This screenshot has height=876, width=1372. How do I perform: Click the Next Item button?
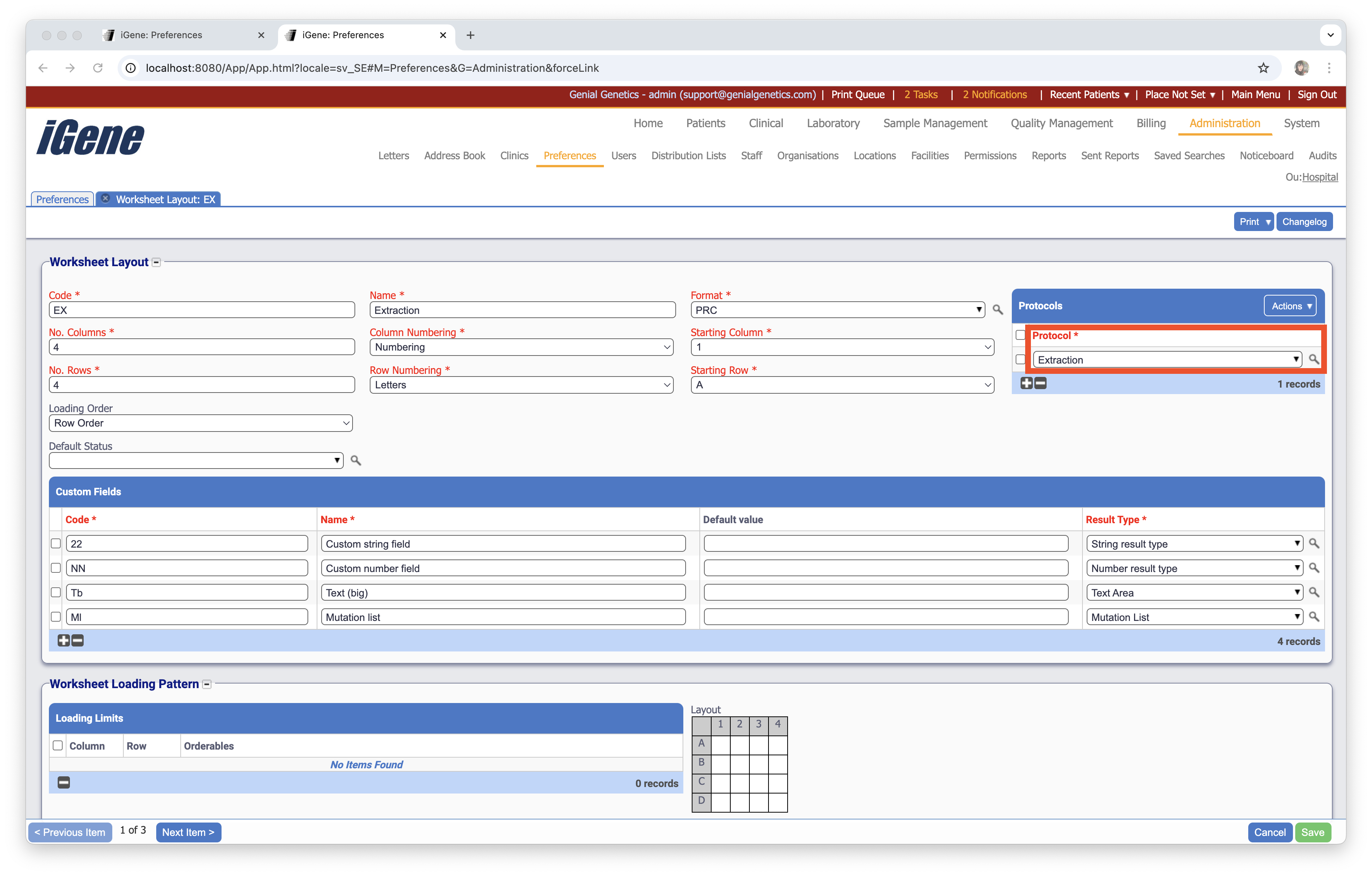(x=188, y=832)
